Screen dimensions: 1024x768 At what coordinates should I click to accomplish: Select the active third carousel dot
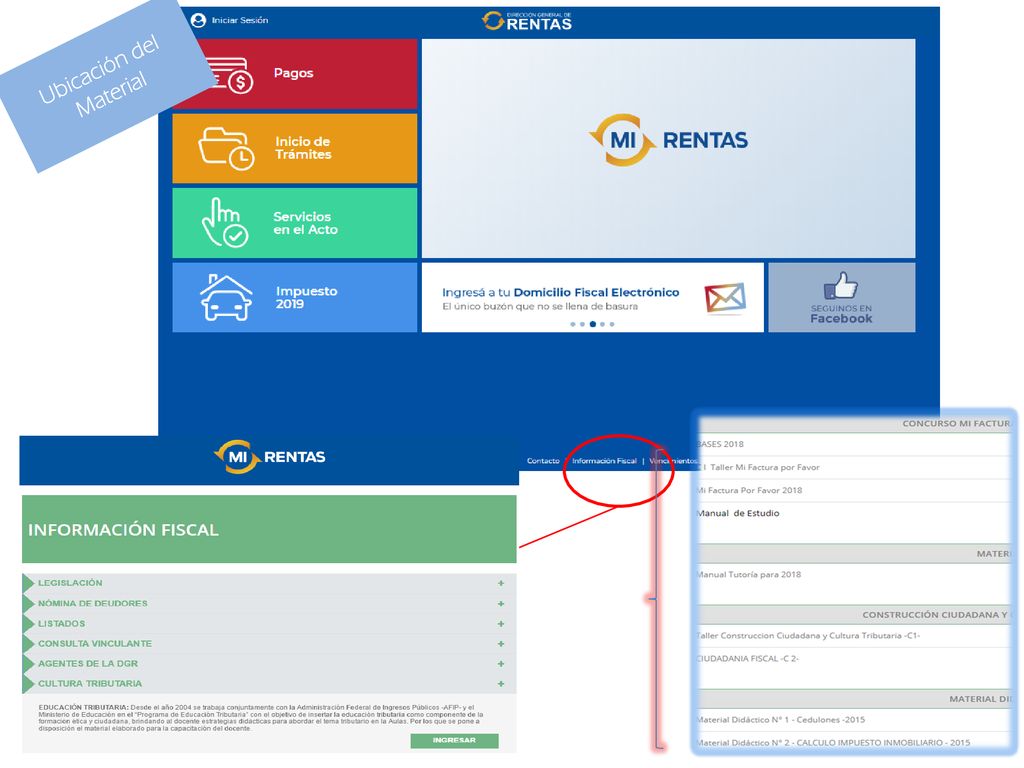[592, 324]
